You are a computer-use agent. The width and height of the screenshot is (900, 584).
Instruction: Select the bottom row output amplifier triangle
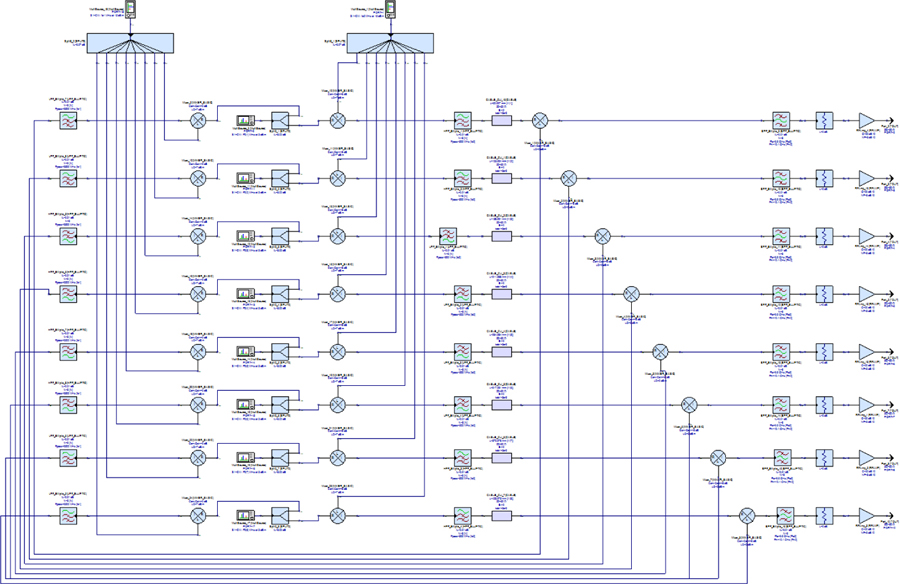pyautogui.click(x=865, y=516)
